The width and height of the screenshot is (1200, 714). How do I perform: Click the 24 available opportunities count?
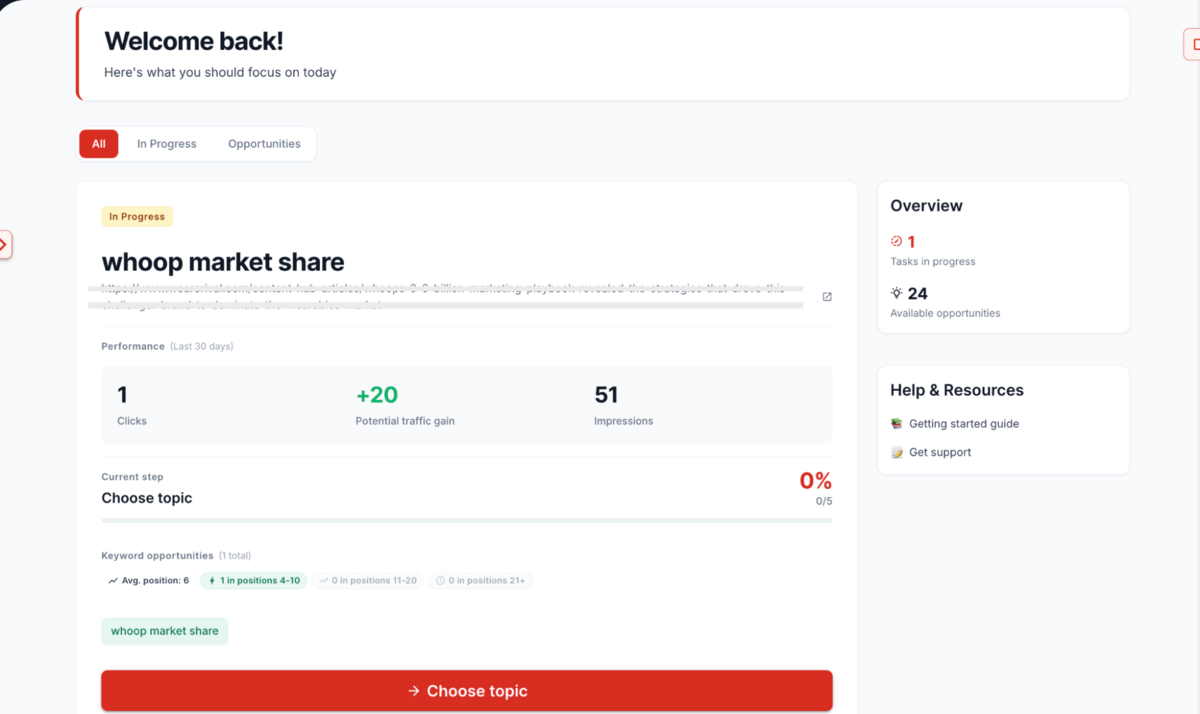tap(918, 293)
